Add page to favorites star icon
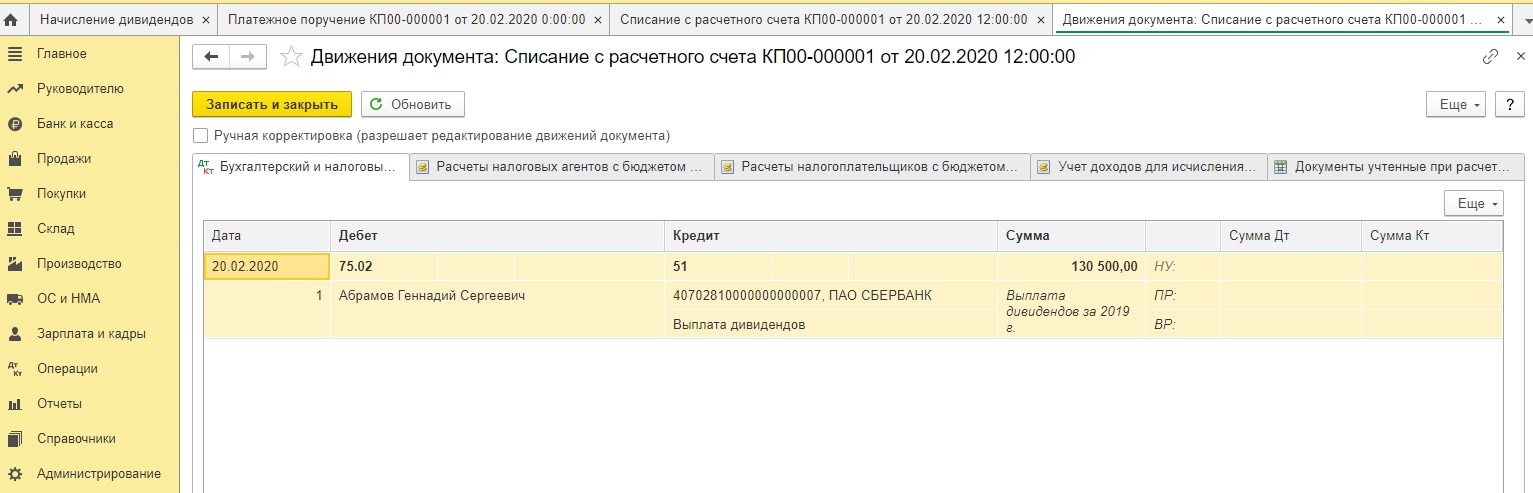The height and width of the screenshot is (493, 1533). [291, 57]
